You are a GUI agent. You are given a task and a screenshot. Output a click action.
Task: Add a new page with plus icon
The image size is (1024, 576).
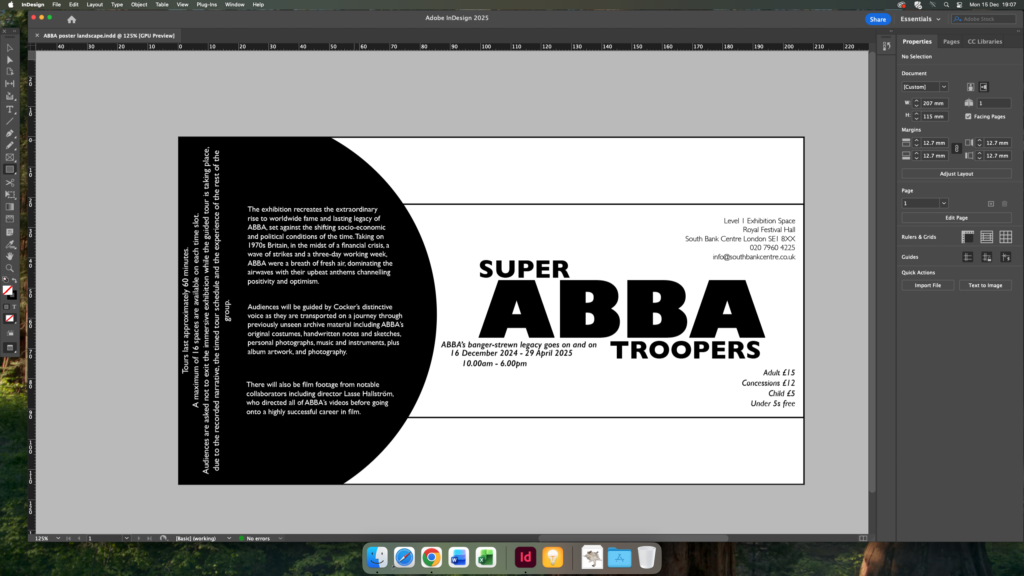point(991,204)
